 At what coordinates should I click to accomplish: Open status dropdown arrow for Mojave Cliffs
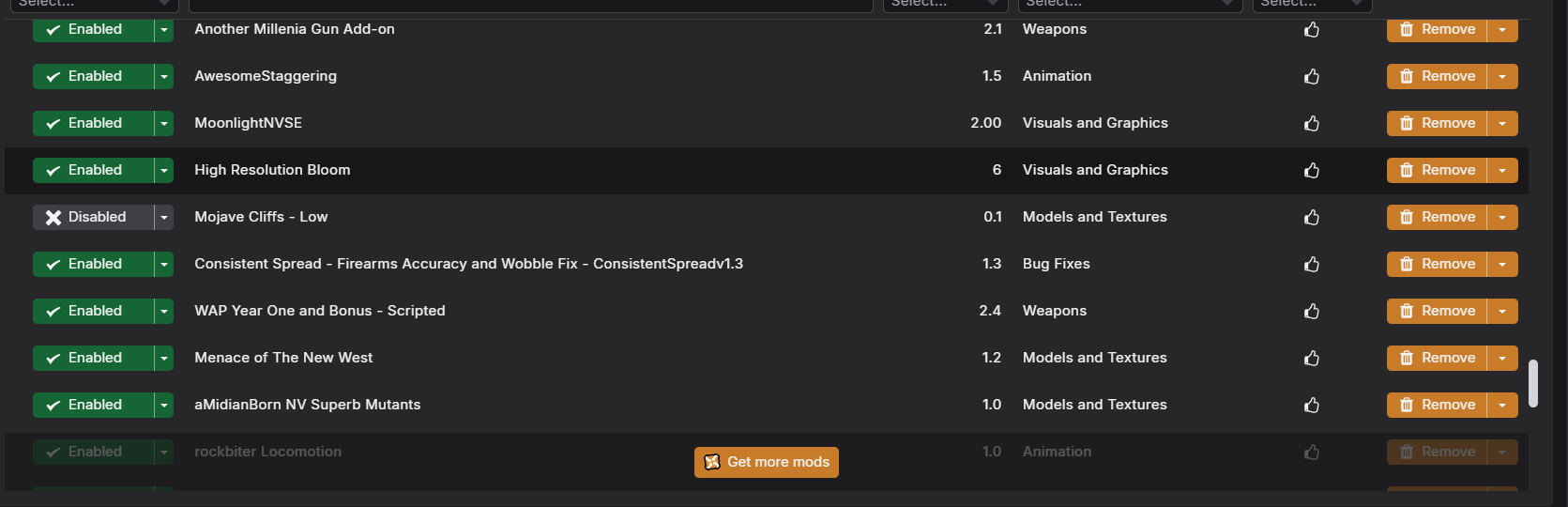coord(164,217)
